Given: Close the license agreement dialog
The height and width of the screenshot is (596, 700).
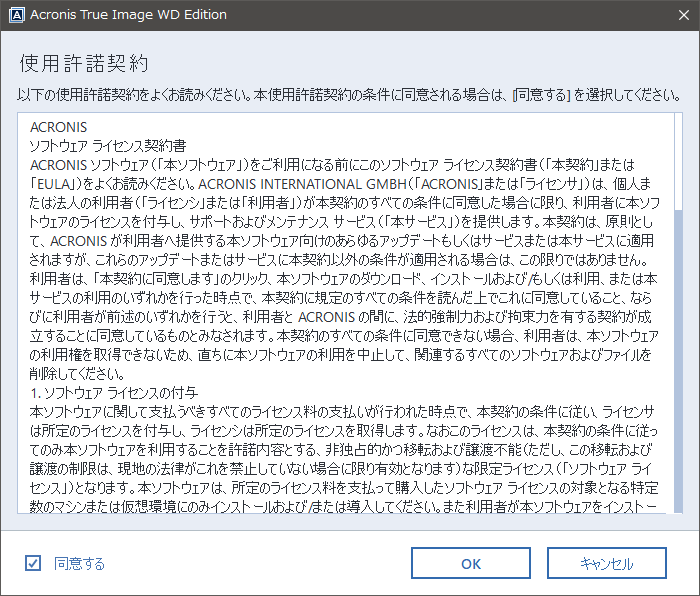Looking at the screenshot, I should pyautogui.click(x=683, y=15).
